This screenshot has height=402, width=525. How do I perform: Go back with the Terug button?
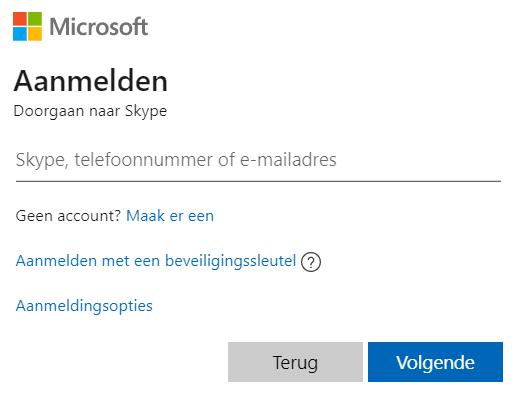coord(295,362)
